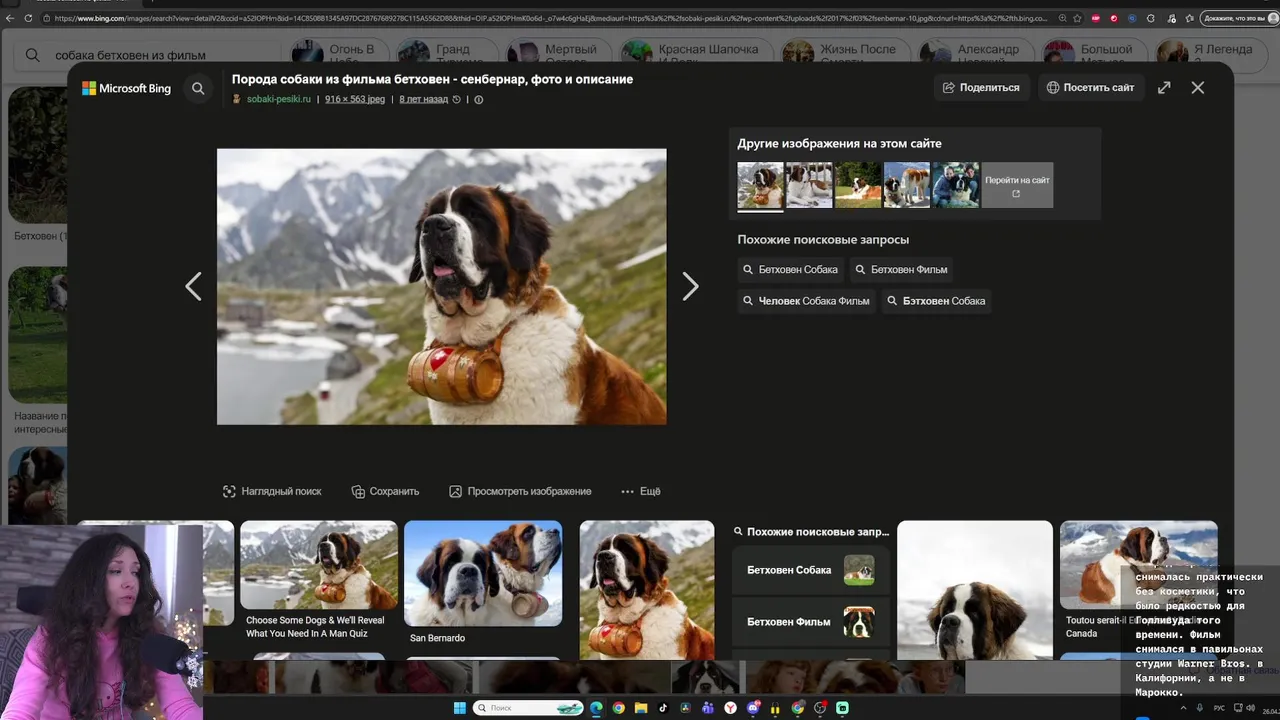Show hidden tray icons chevron
This screenshot has width=1280, height=720.
click(1182, 708)
